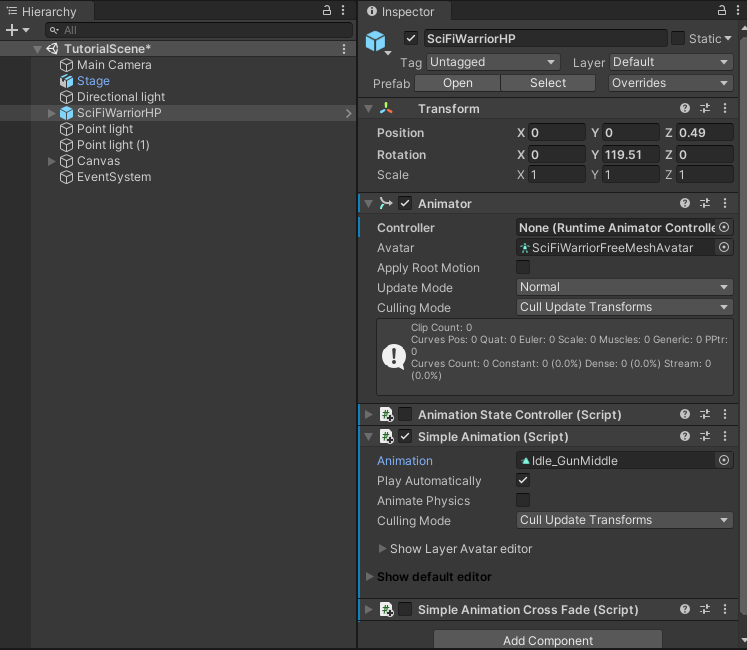The image size is (747, 650).
Task: Open help for Transform component
Action: (685, 109)
